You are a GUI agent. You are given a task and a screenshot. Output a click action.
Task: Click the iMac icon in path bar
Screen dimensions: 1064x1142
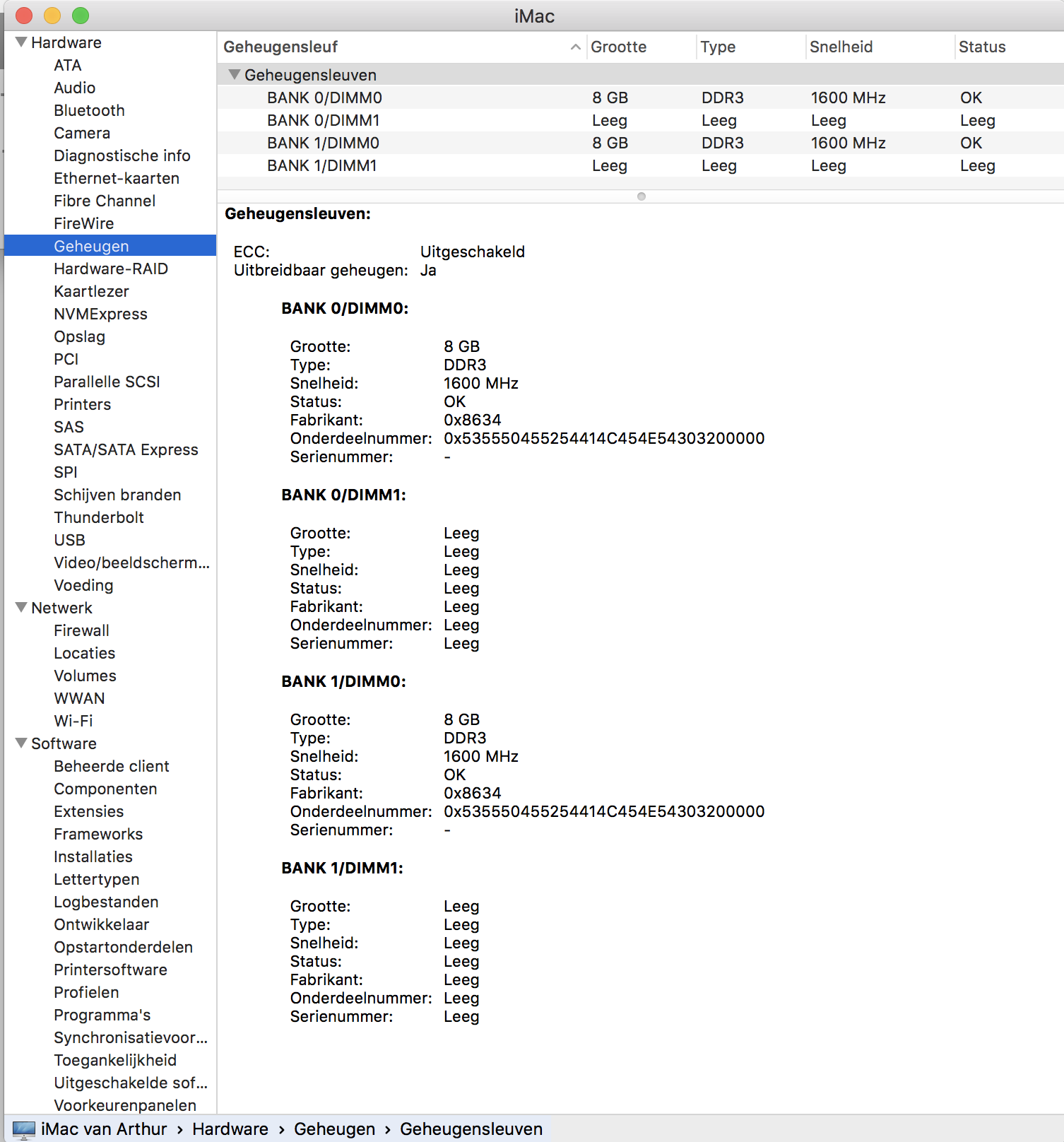tap(24, 1129)
